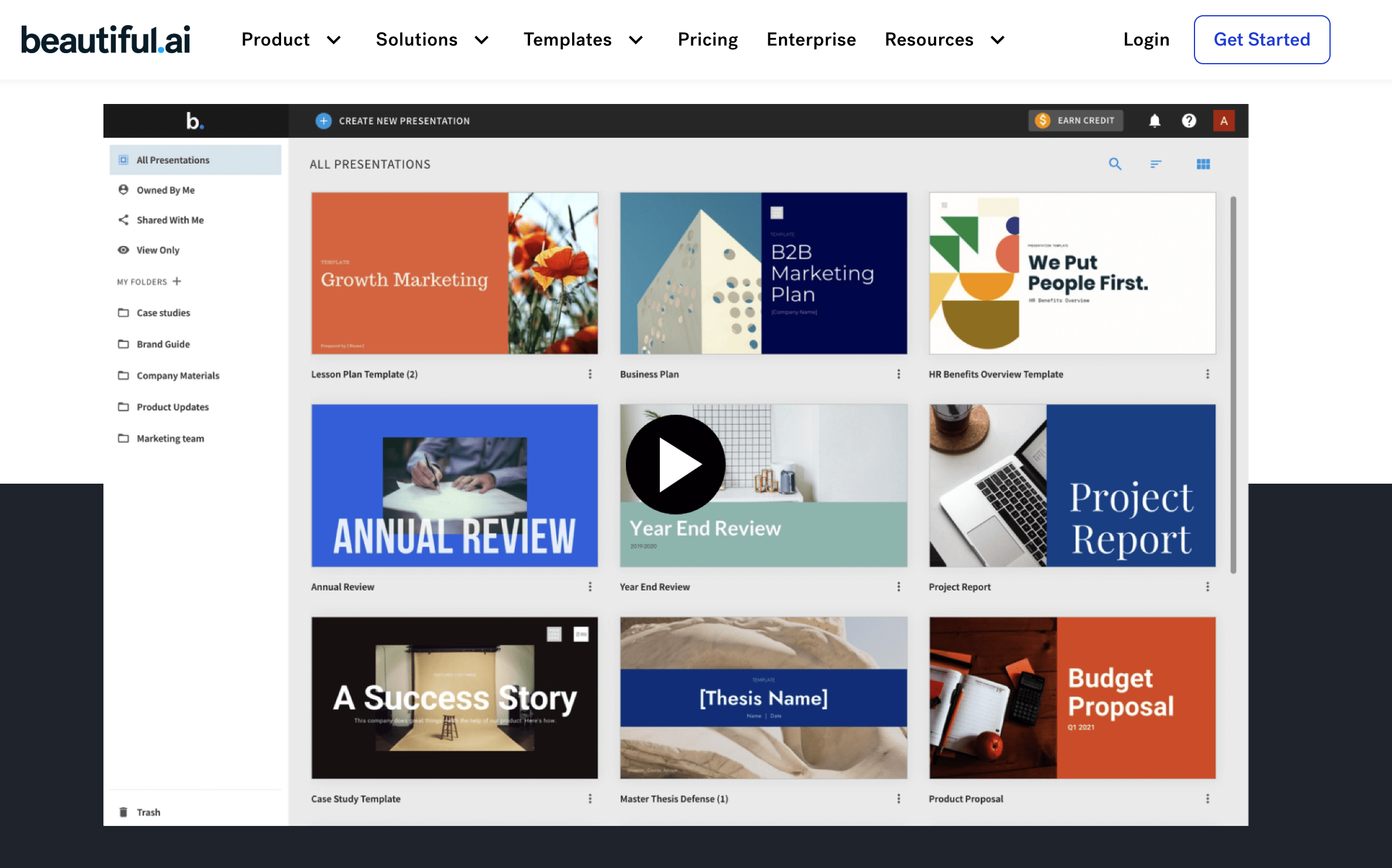Go to the Pricing page

click(x=708, y=40)
